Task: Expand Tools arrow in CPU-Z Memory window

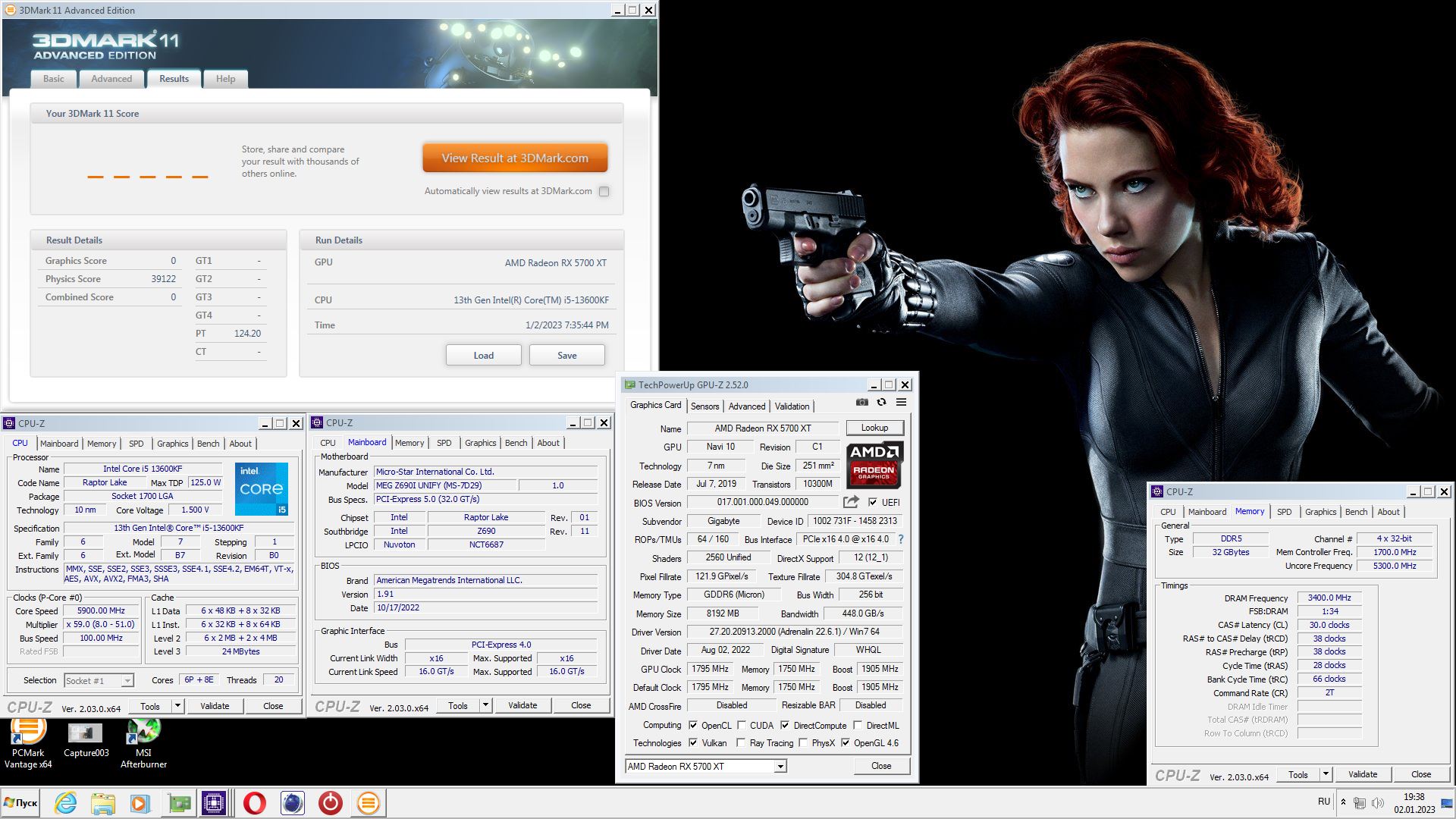Action: pyautogui.click(x=1326, y=774)
